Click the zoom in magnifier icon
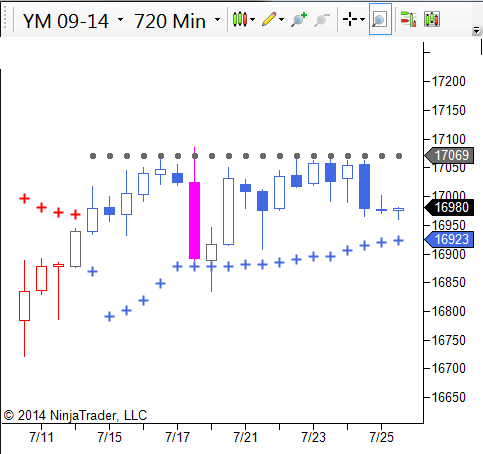483x454 pixels. click(299, 19)
